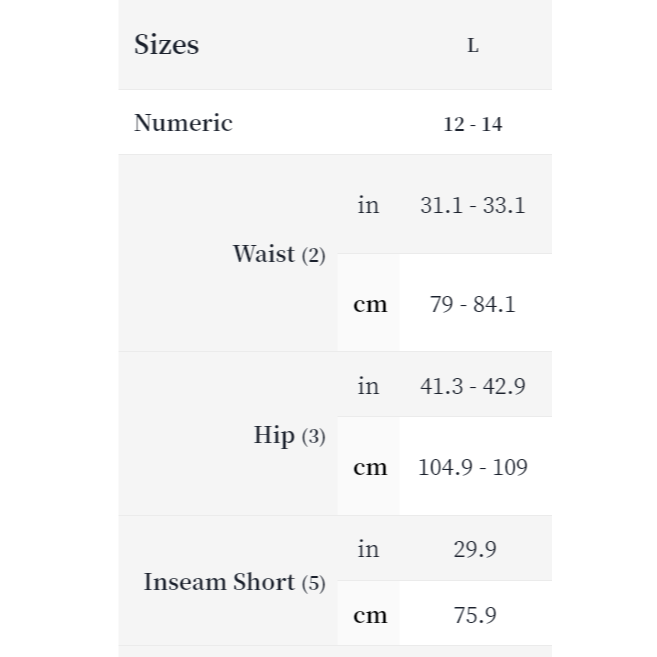The height and width of the screenshot is (657, 657).
Task: Click the Hip row label
Action: [274, 435]
